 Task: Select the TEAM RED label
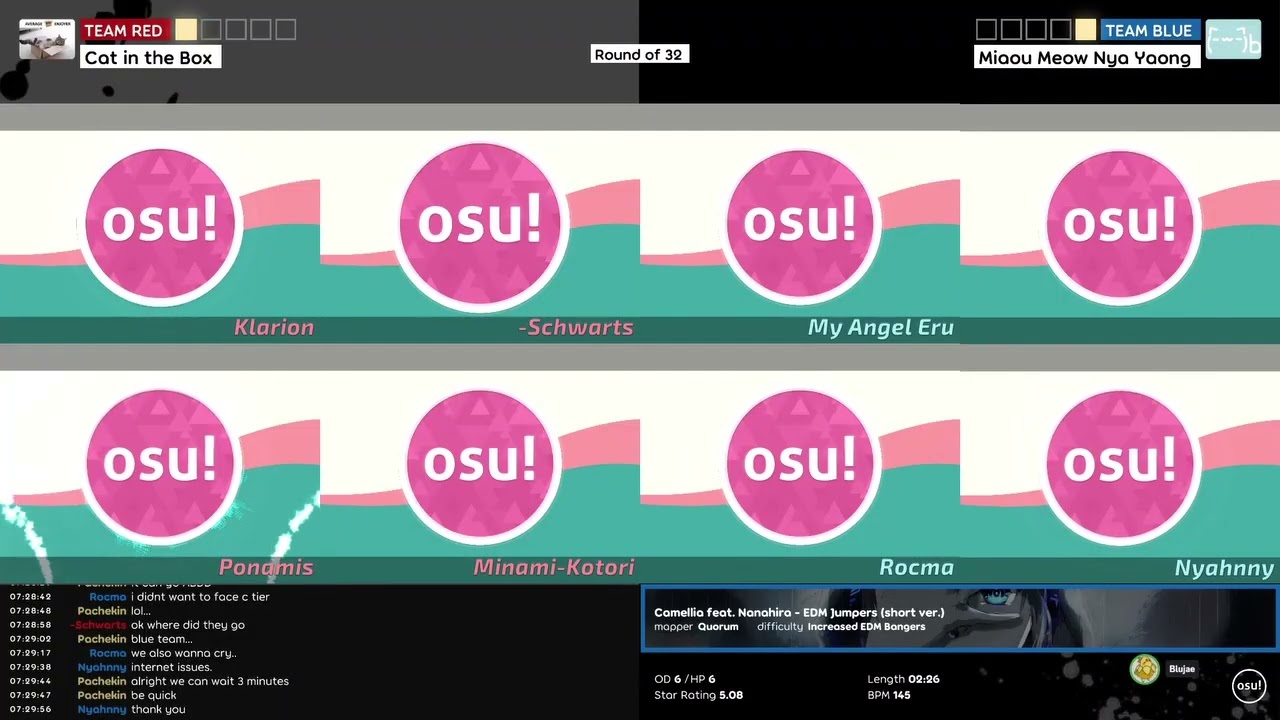124,30
